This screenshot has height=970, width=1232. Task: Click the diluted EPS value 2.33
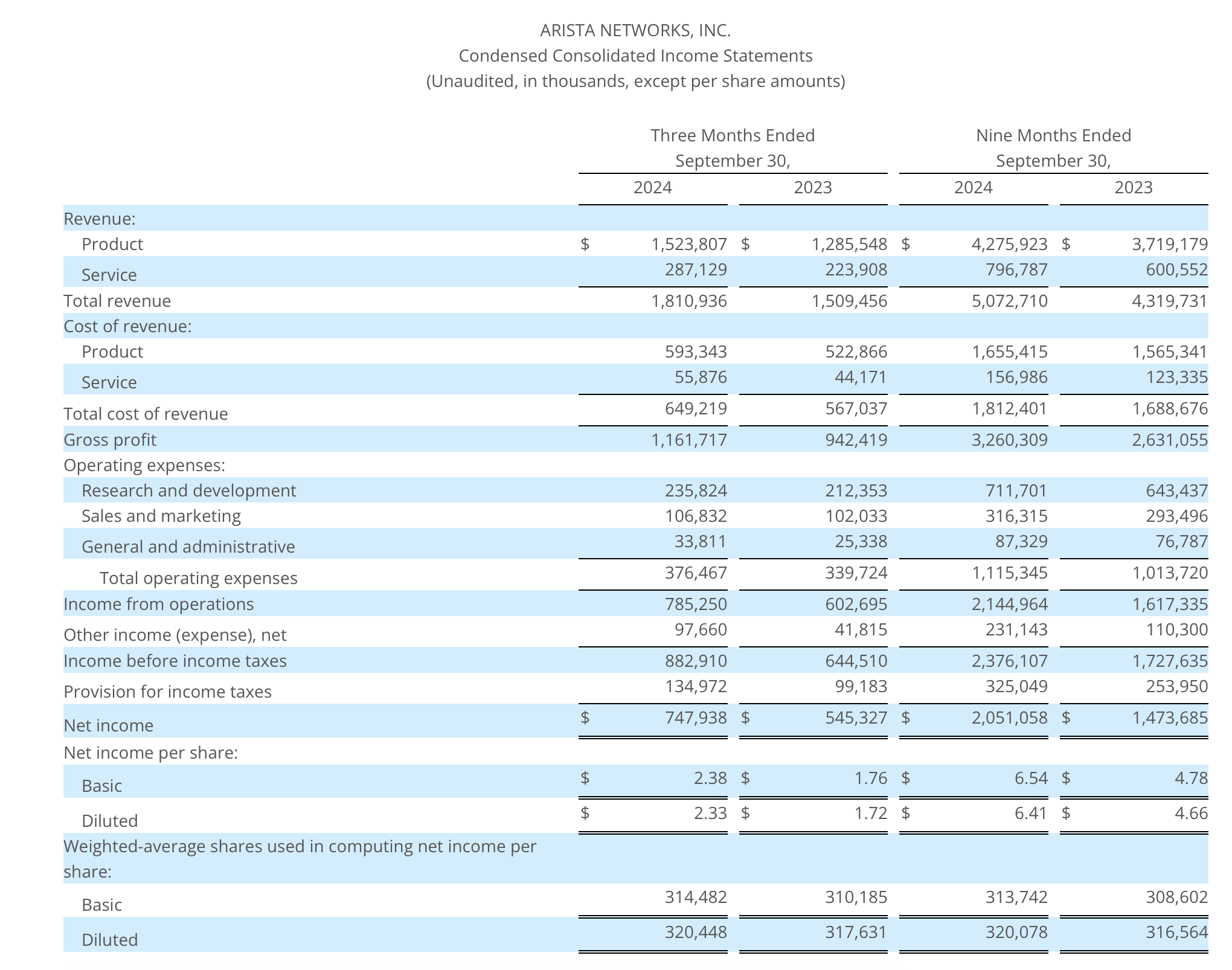tap(710, 813)
